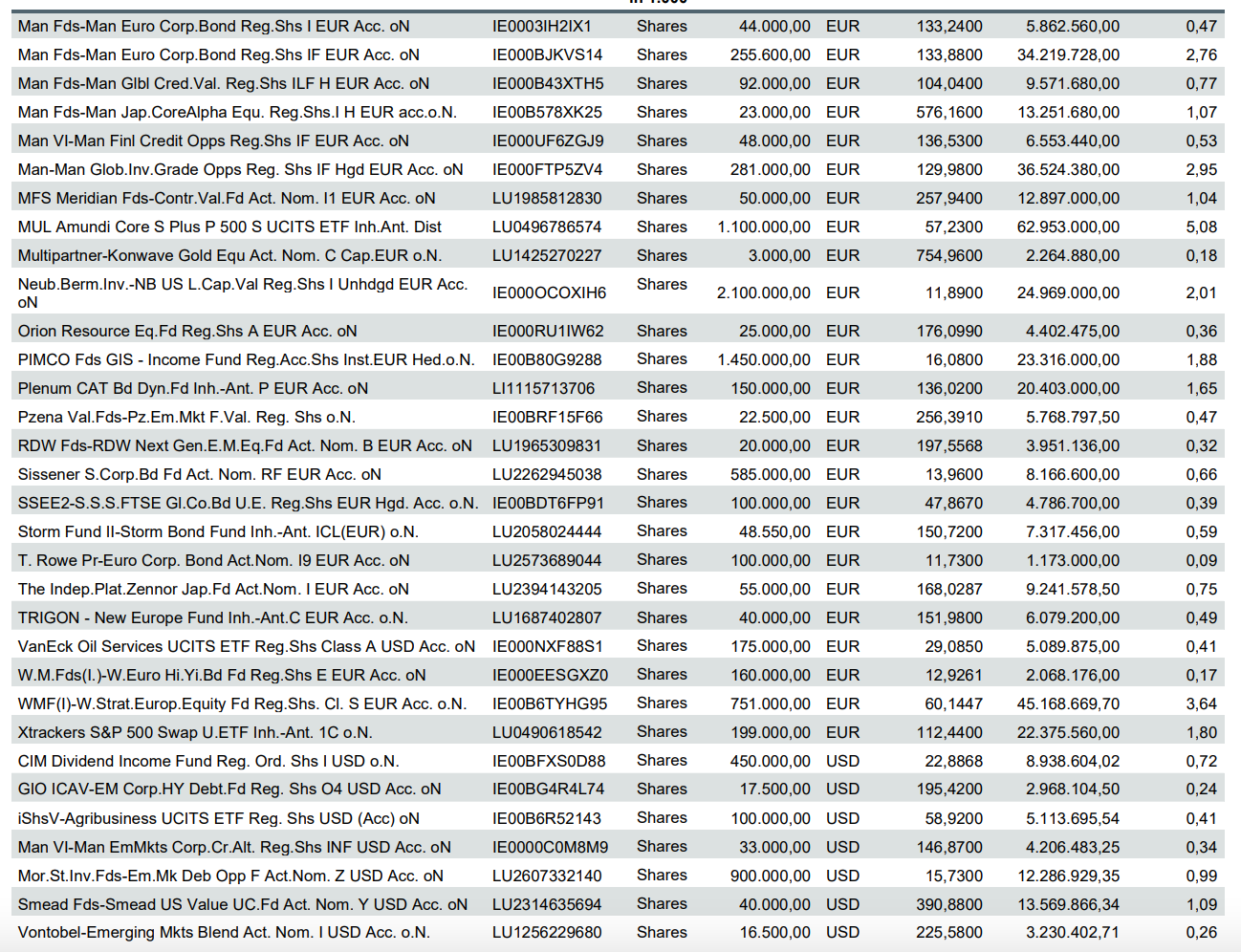Click market value 12.286.929,35
The image size is (1241, 952).
tap(1069, 876)
